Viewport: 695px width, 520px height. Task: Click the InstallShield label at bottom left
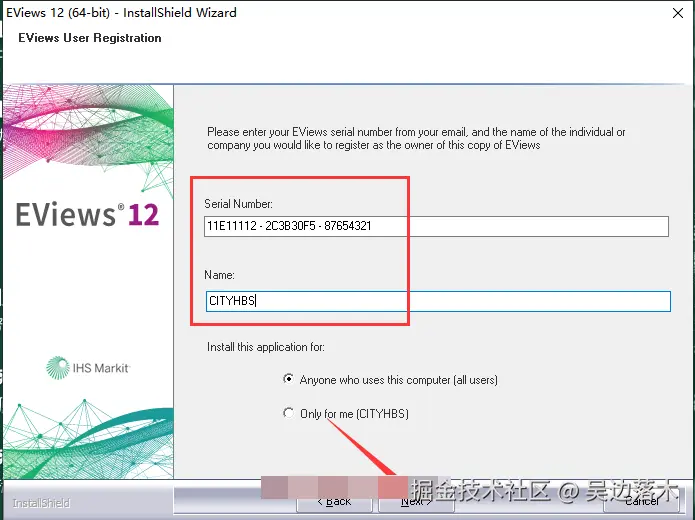(x=41, y=503)
